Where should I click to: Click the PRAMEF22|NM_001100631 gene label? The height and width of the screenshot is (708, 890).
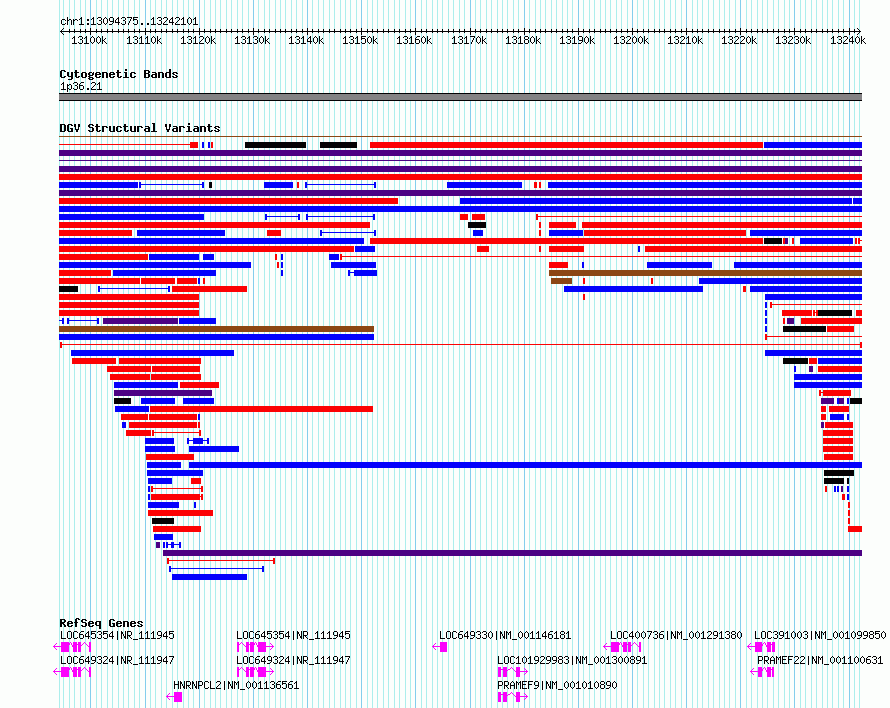pos(820,660)
